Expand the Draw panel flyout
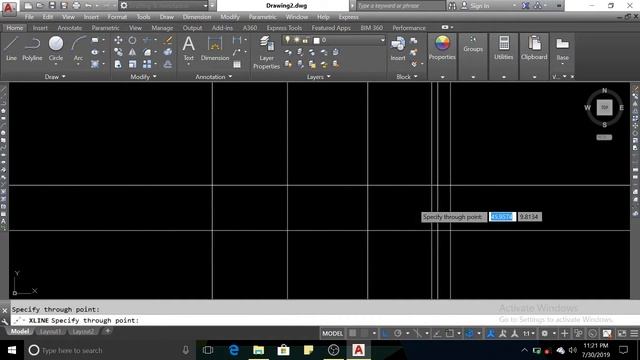 tap(55, 76)
